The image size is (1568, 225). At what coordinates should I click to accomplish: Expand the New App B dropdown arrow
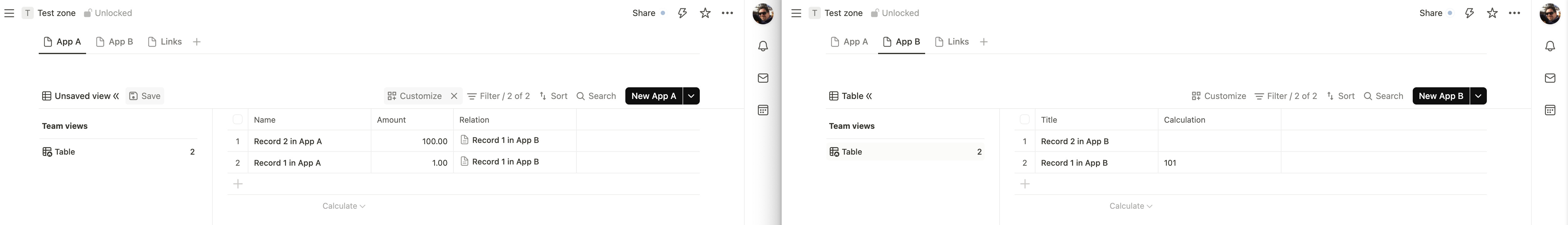click(1478, 96)
